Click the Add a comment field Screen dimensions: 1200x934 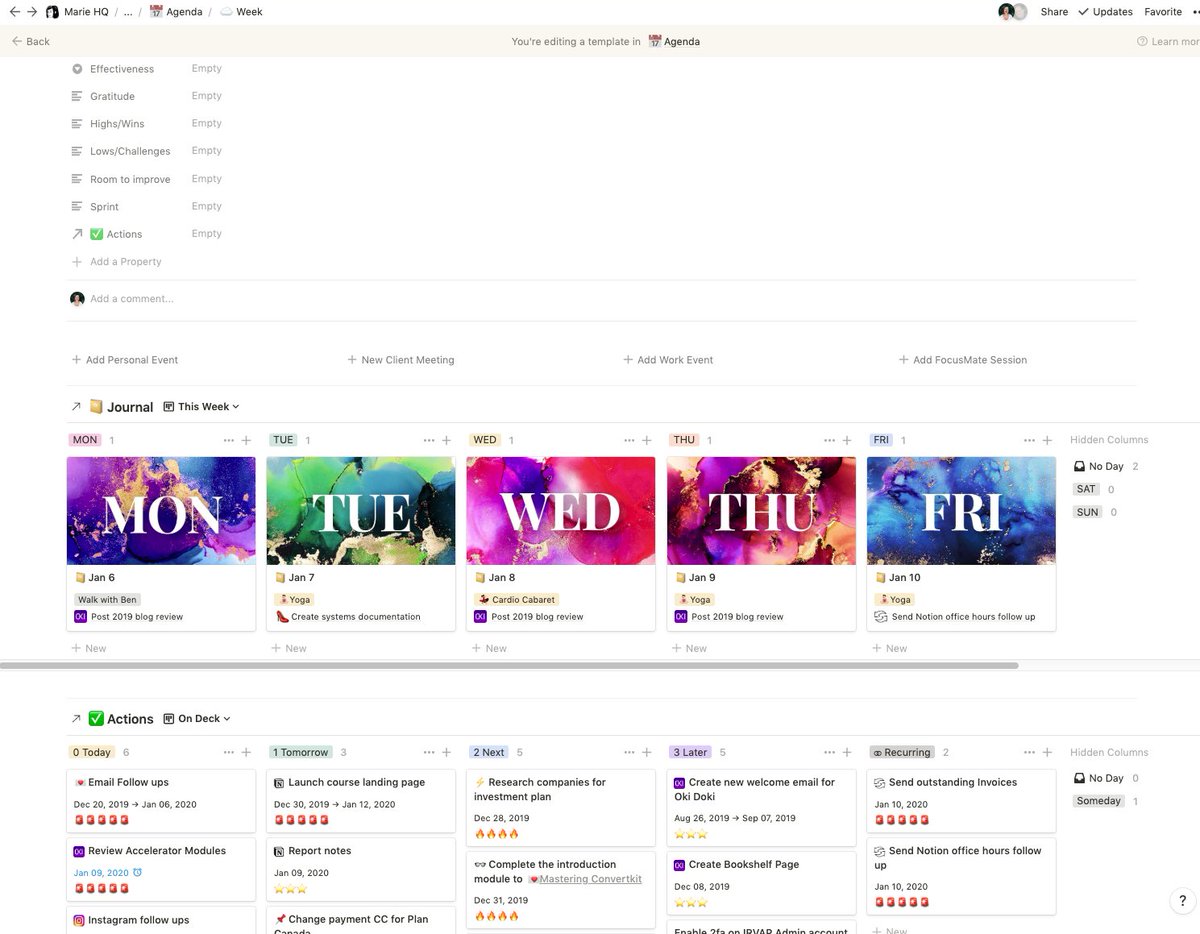131,298
